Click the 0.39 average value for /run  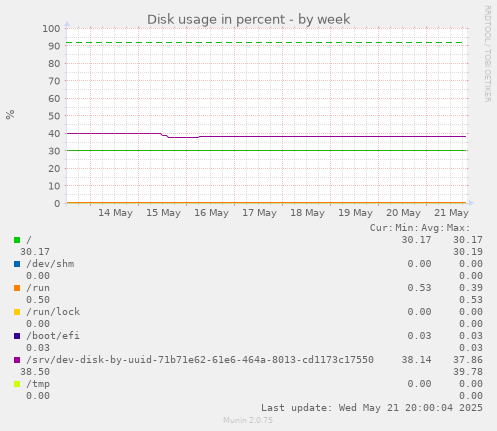[471, 288]
